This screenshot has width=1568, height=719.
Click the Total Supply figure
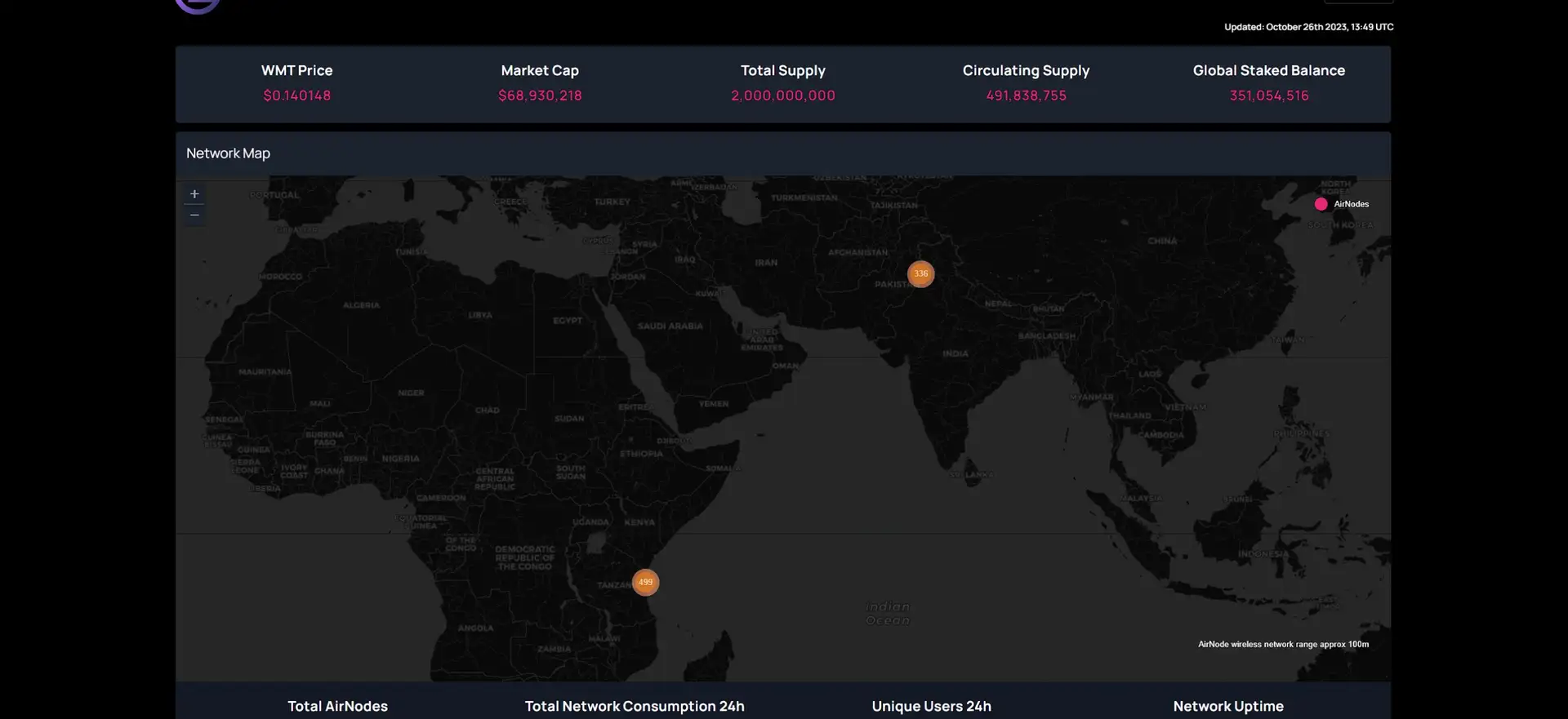point(782,95)
